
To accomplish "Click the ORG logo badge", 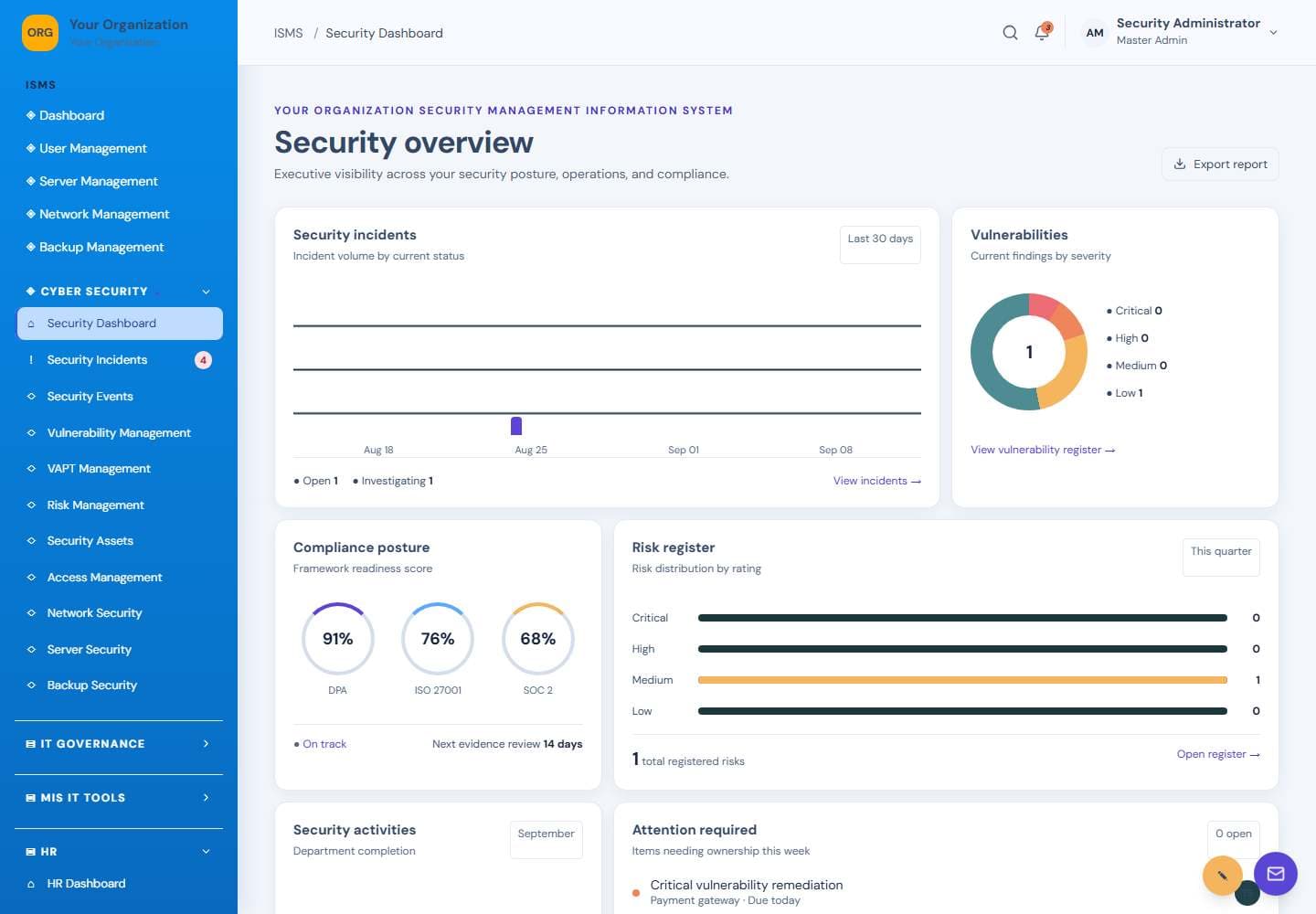I will point(40,33).
